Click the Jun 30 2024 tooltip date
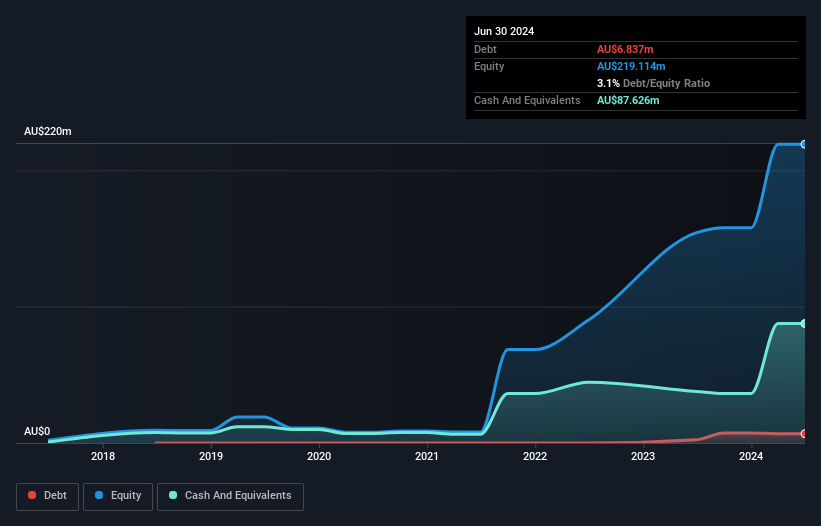The width and height of the screenshot is (821, 526). [x=504, y=31]
